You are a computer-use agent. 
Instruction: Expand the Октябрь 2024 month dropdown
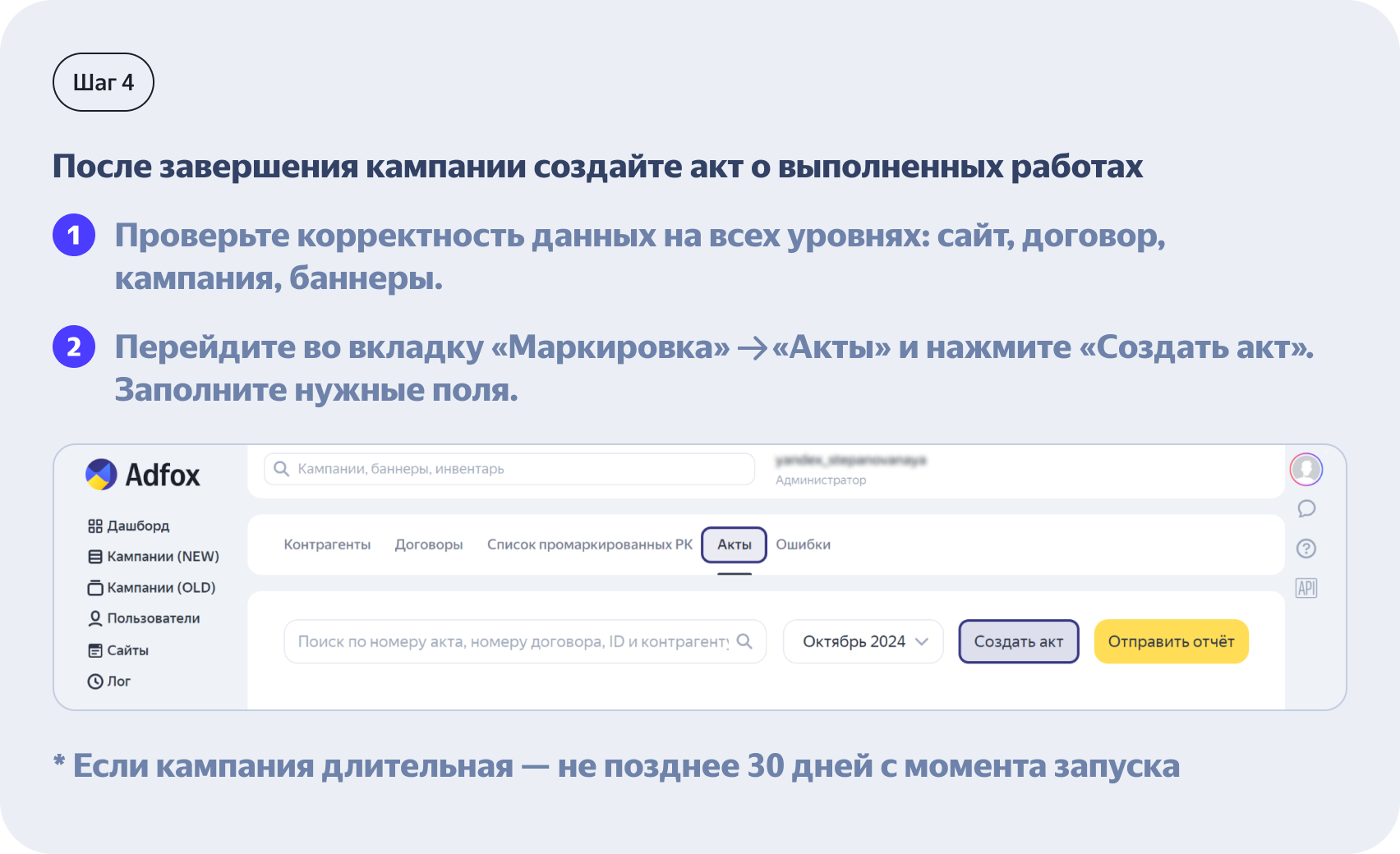tap(863, 641)
